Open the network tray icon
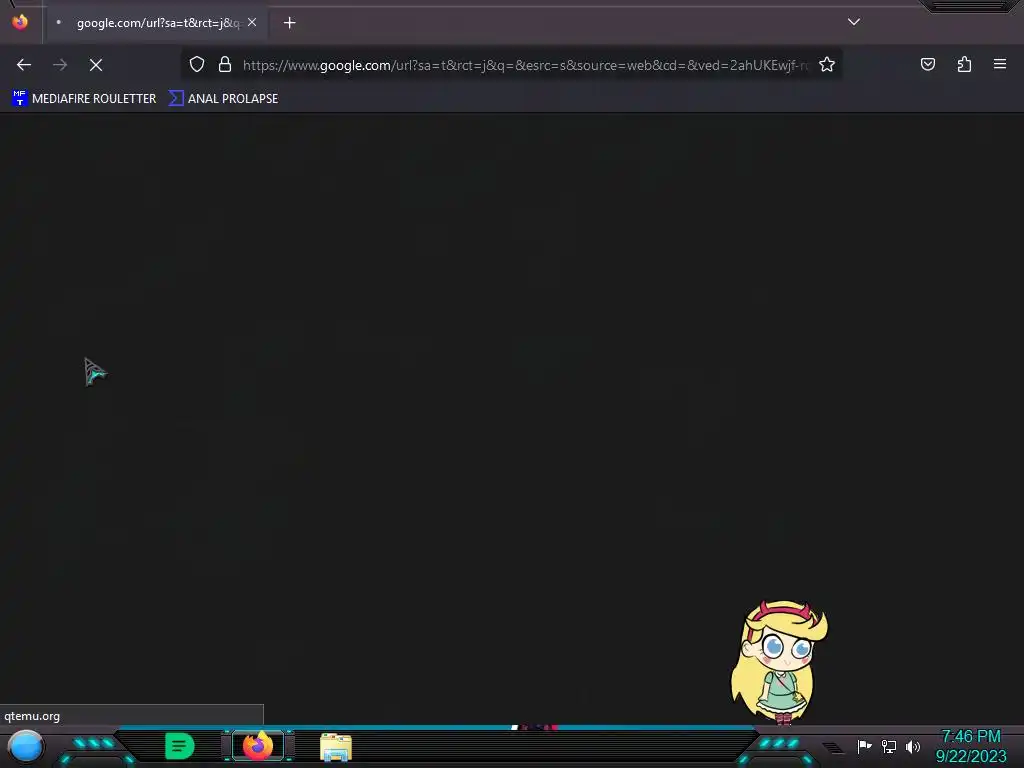 point(889,746)
